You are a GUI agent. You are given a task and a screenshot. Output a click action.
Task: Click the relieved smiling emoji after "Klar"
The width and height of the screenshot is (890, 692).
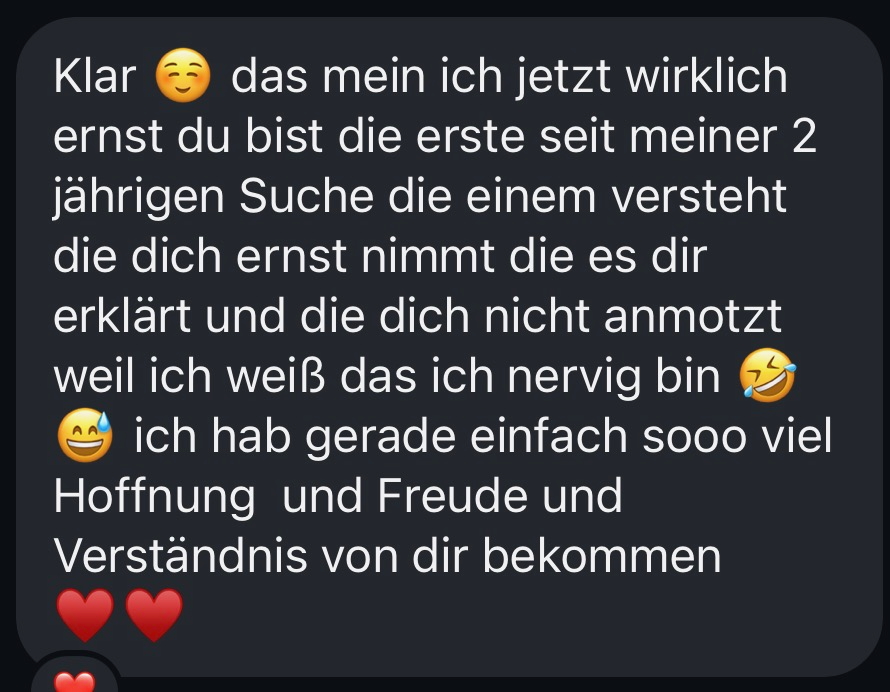[x=183, y=76]
